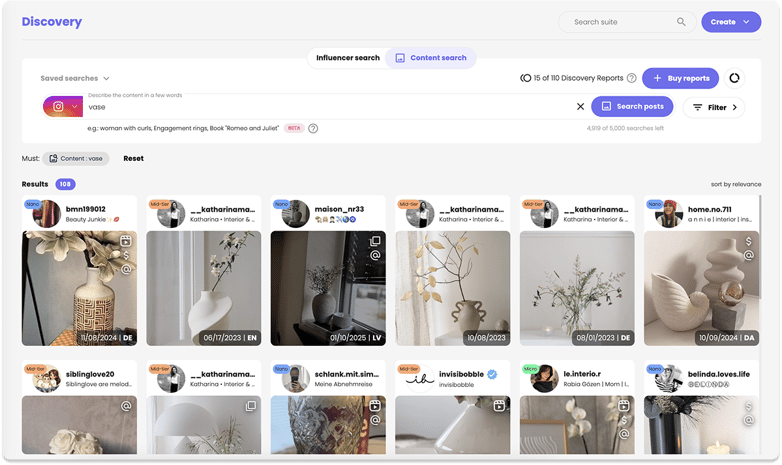The height and width of the screenshot is (465, 782).
Task: Click the content description input containing vase
Action: click(329, 107)
